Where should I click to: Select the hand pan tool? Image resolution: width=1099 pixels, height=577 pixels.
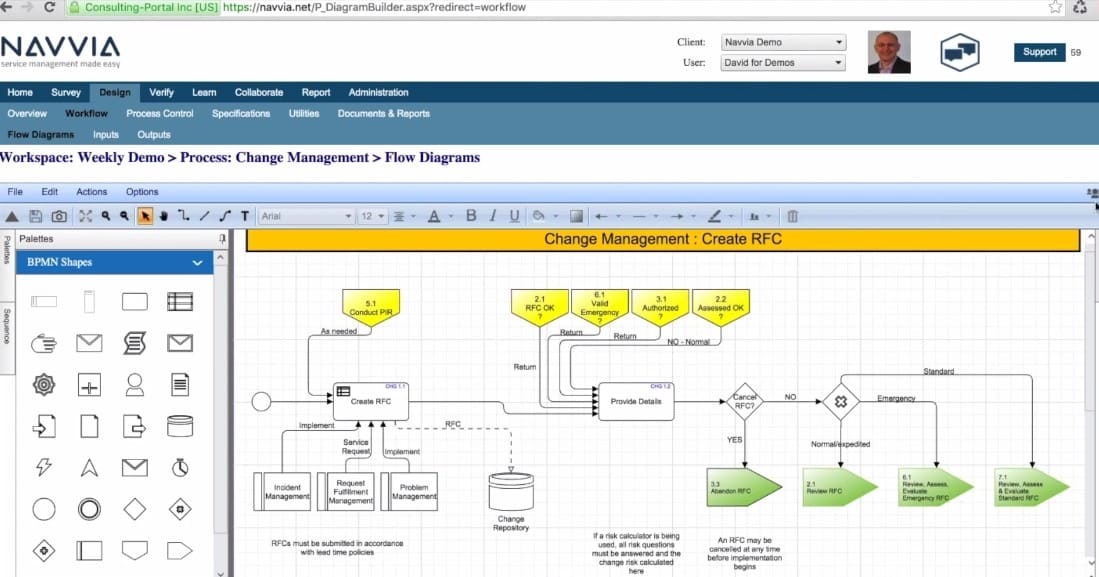(x=164, y=216)
